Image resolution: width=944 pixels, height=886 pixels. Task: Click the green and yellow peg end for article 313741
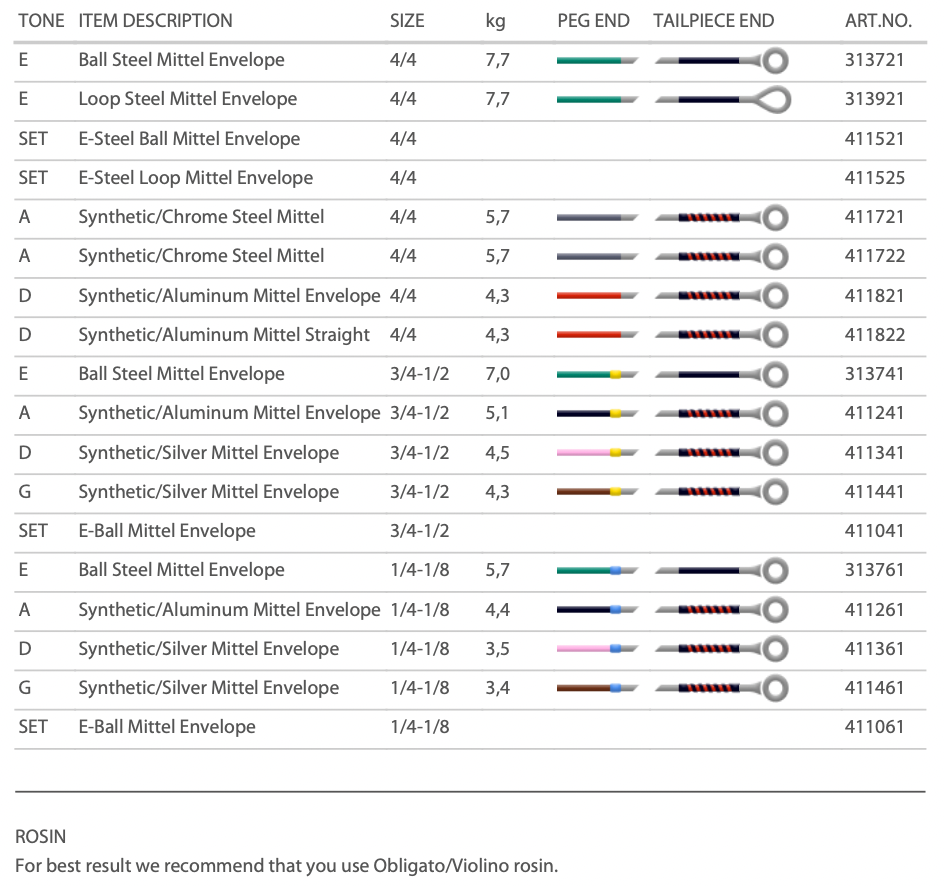[x=597, y=374]
